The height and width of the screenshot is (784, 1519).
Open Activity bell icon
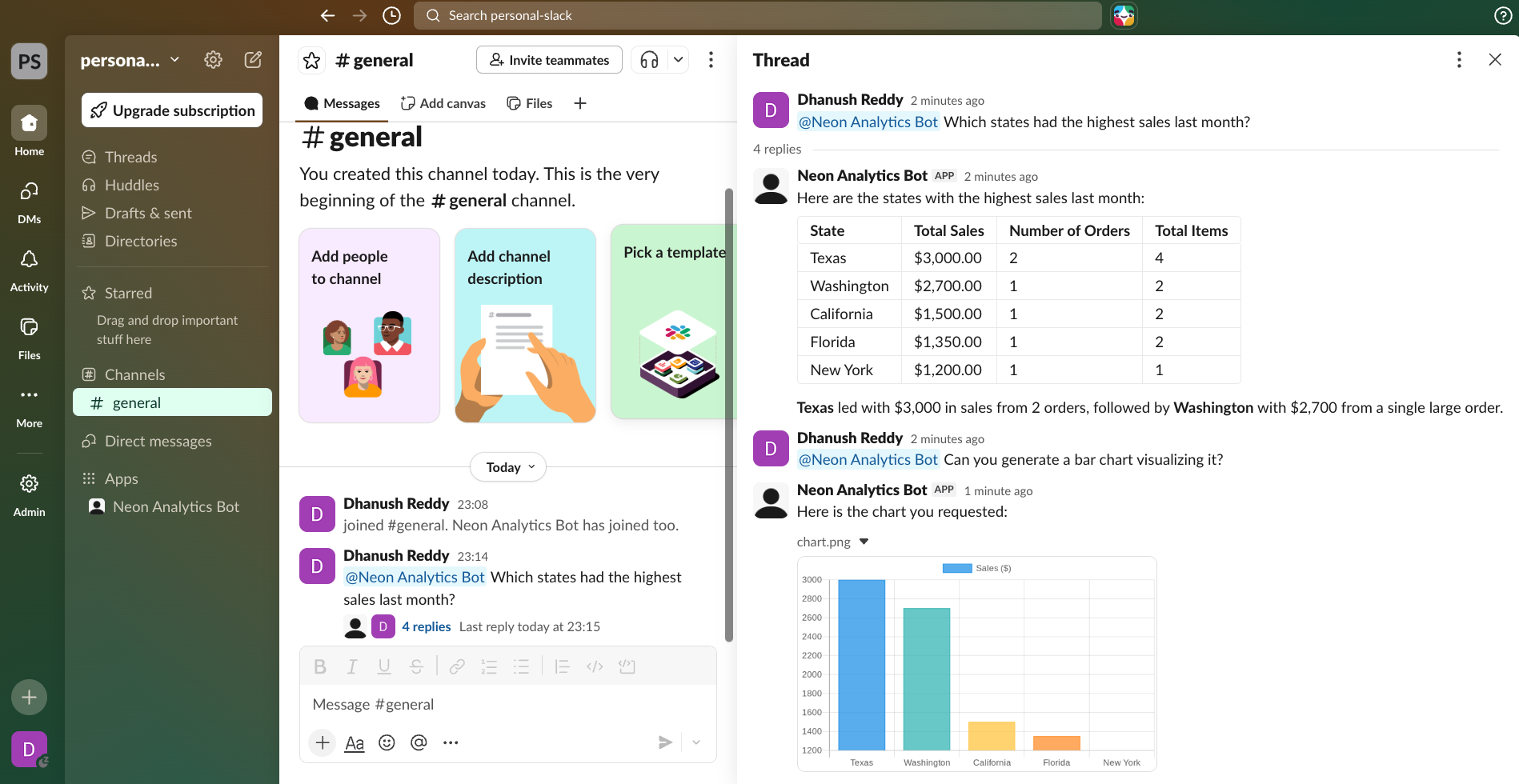(29, 269)
